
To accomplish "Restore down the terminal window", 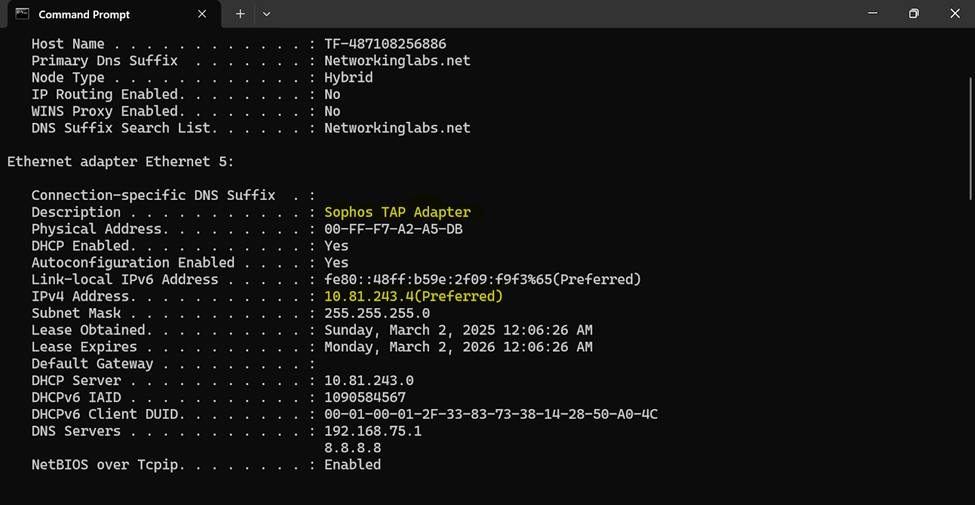I will click(x=913, y=14).
